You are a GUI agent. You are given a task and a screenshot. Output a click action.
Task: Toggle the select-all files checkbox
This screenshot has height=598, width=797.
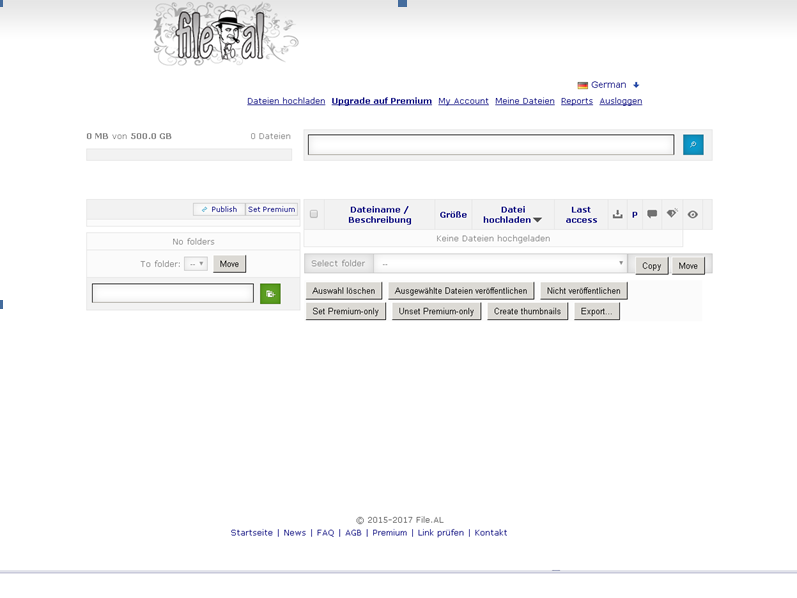click(x=314, y=214)
